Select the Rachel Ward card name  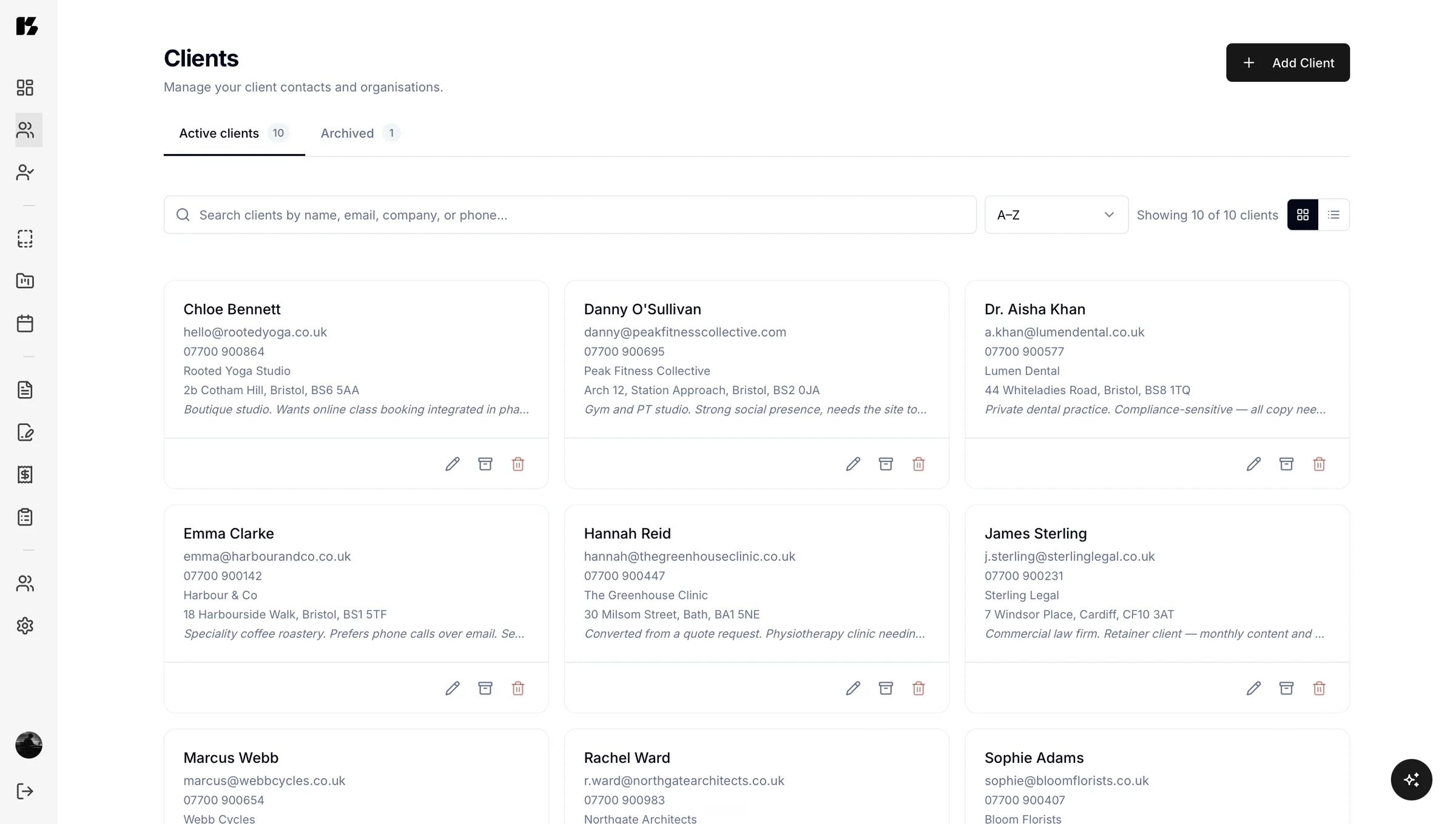[627, 758]
